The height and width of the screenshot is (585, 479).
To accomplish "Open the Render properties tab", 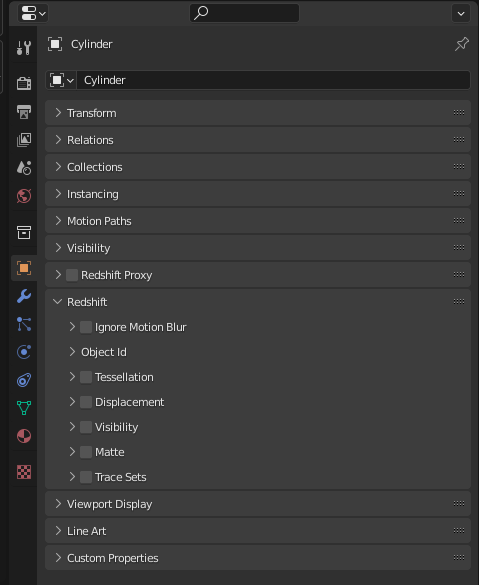I will point(24,83).
